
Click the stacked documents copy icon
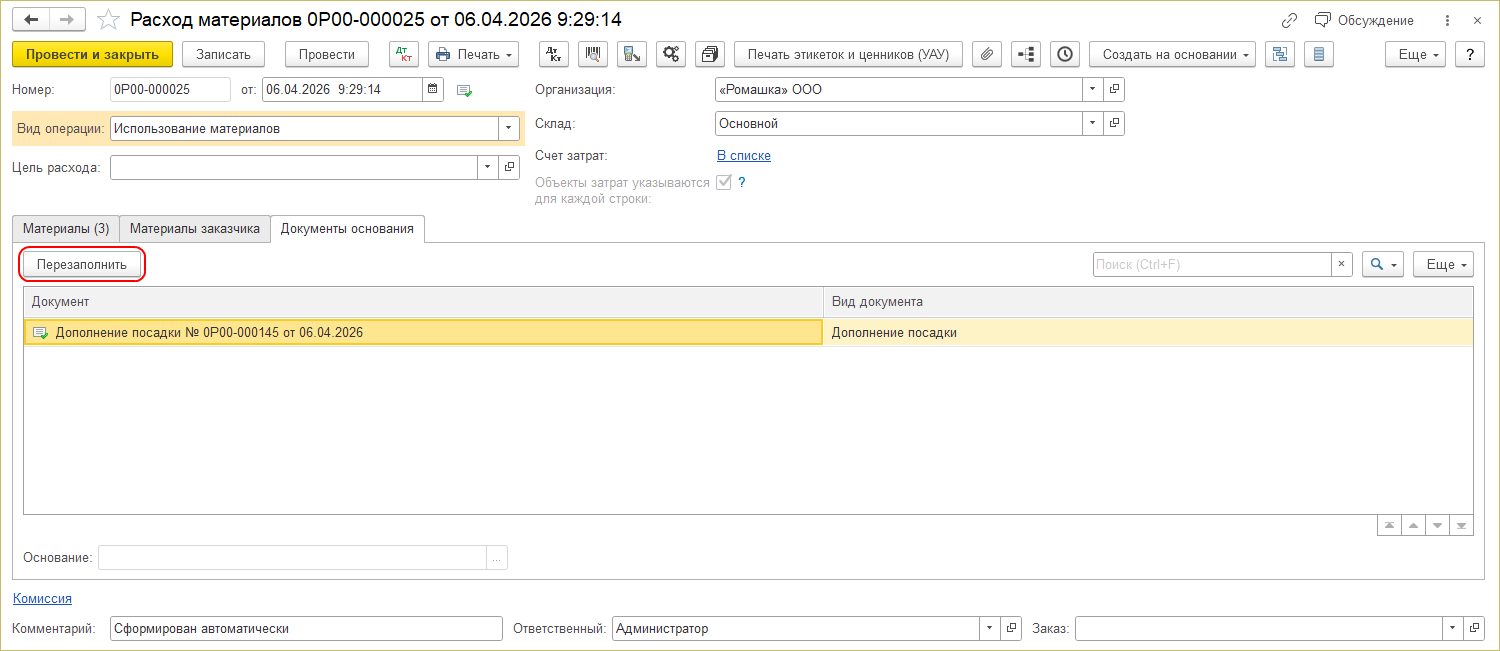click(x=710, y=54)
